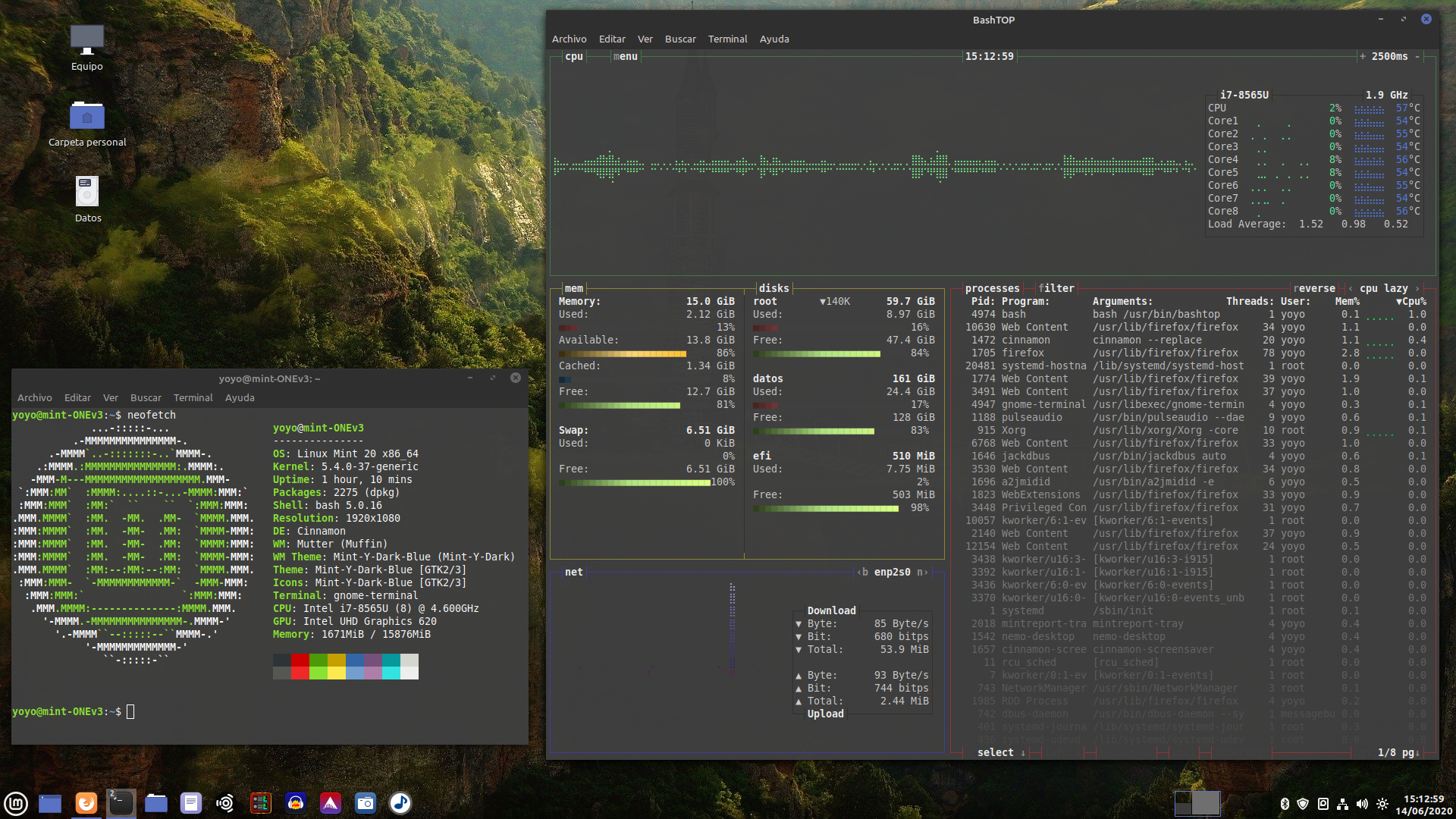
Task: Open the bashtop menu button
Action: [625, 56]
